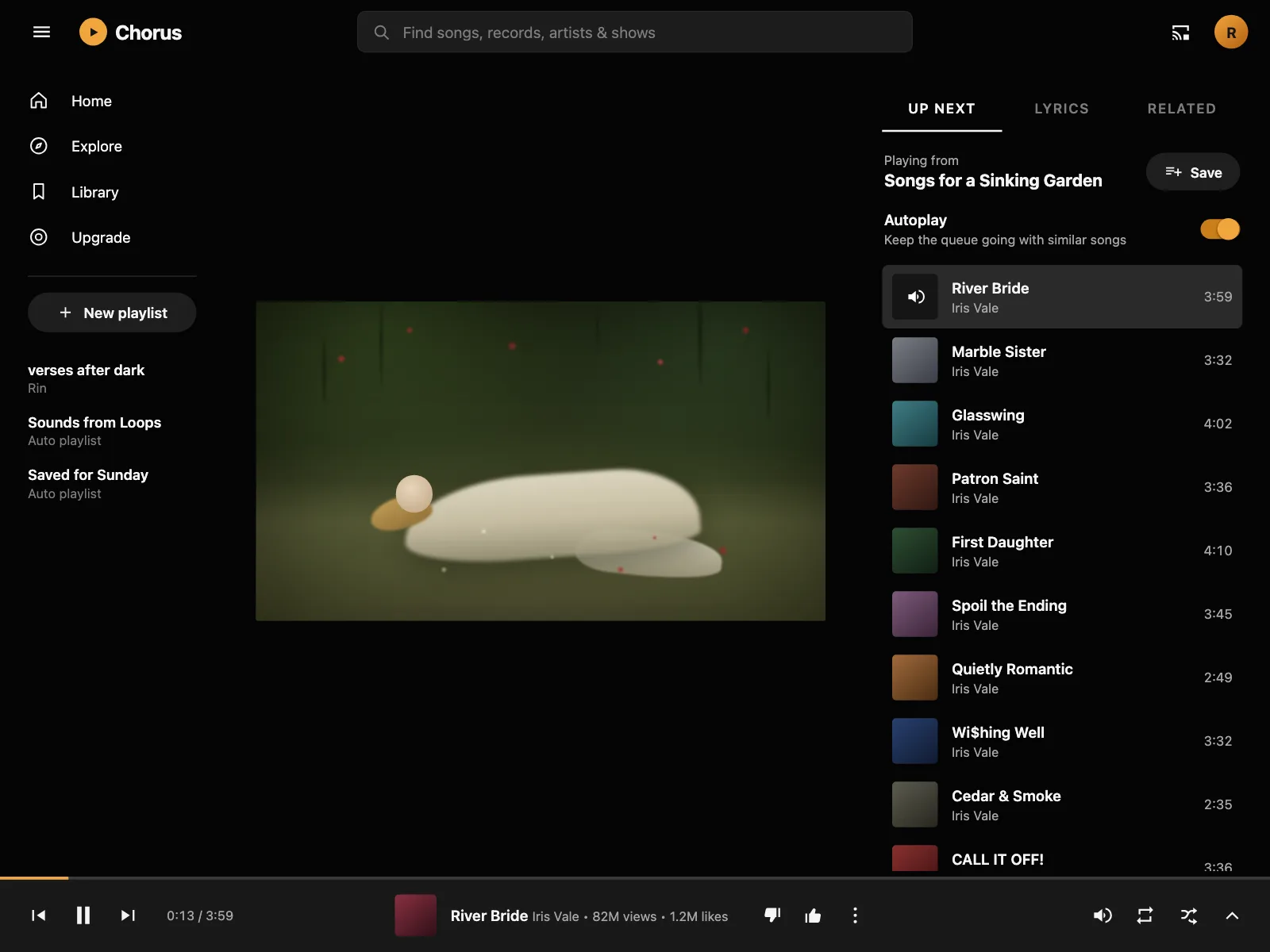The height and width of the screenshot is (952, 1270).
Task: Play Marble Sister from the queue
Action: pos(1062,360)
